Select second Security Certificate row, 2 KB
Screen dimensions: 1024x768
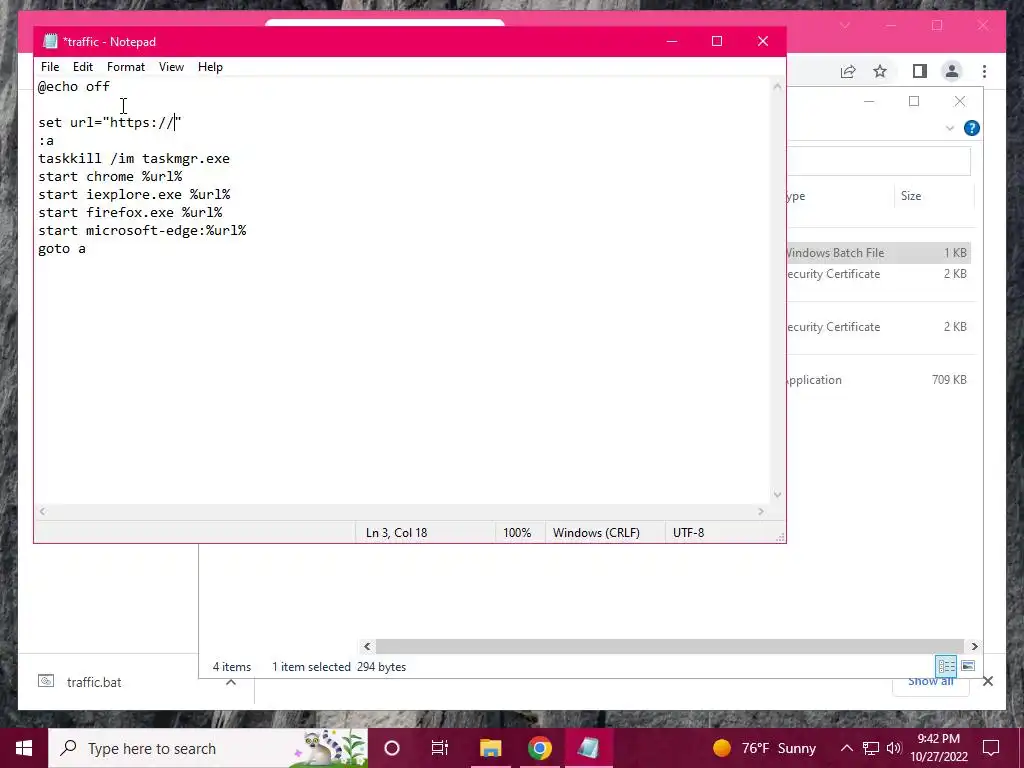(x=878, y=327)
